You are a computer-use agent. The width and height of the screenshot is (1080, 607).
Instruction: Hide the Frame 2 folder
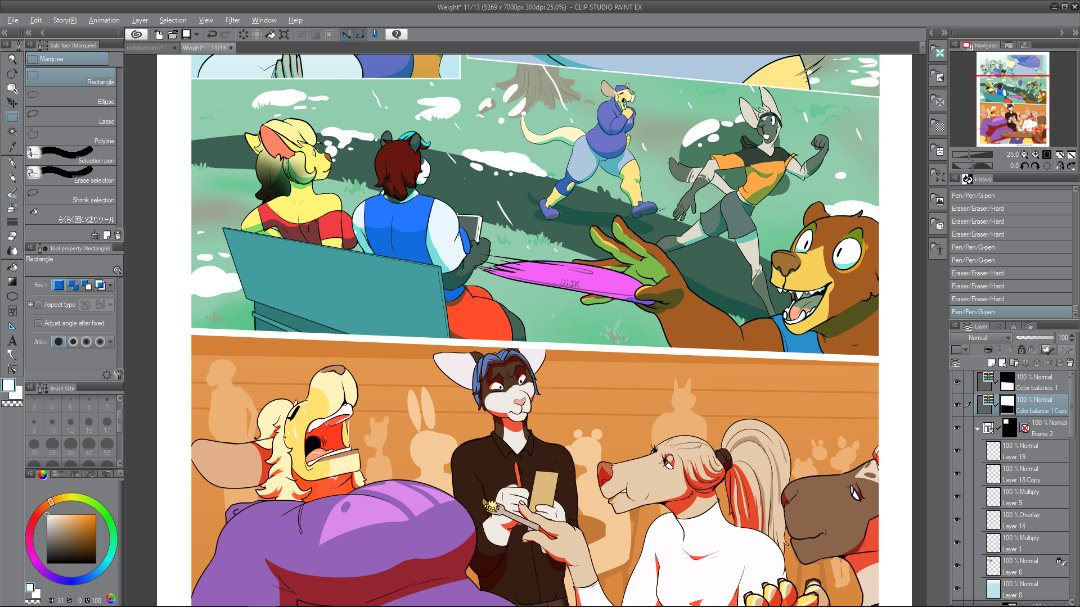957,427
